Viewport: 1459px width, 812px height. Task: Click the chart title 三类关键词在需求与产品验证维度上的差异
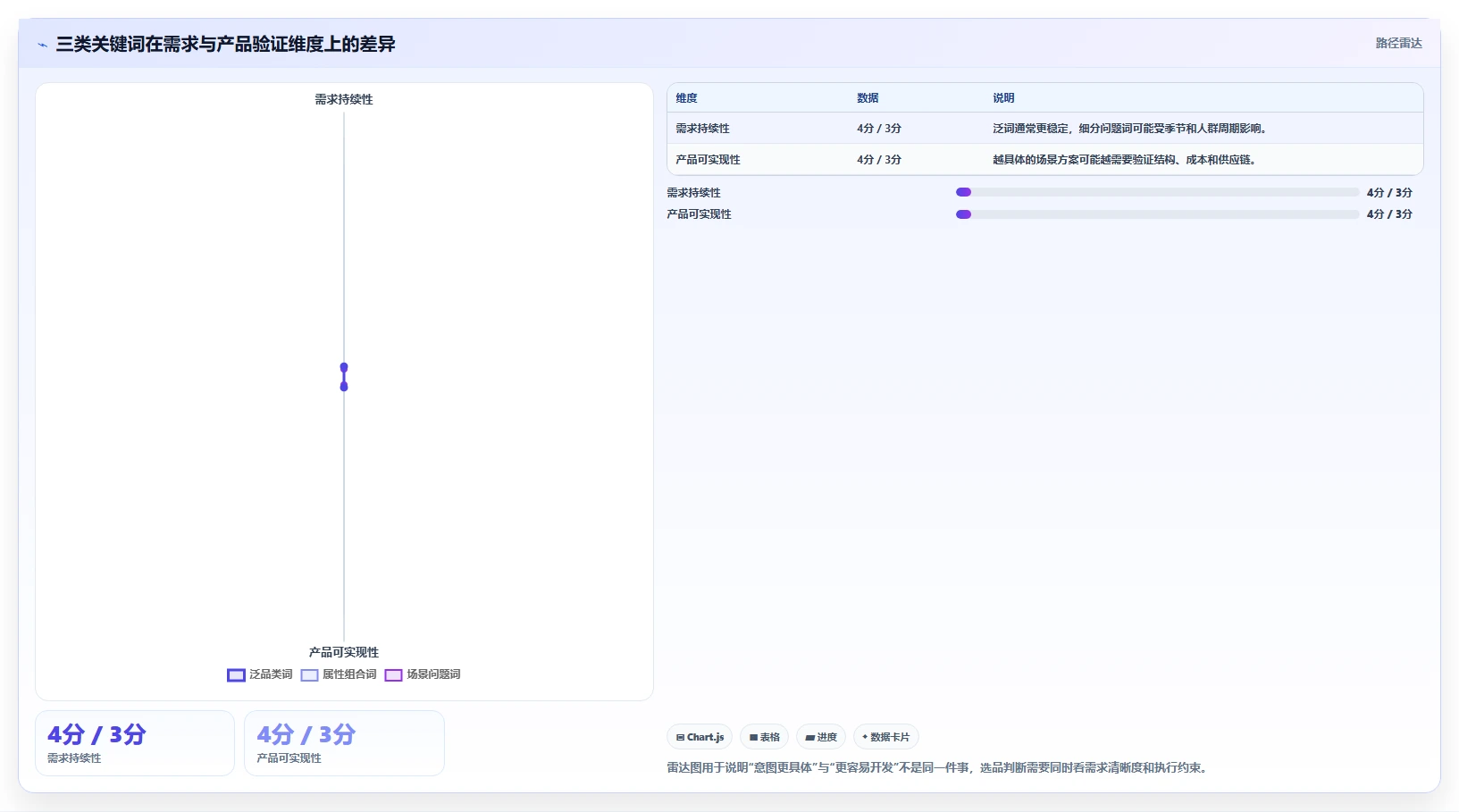(x=225, y=44)
